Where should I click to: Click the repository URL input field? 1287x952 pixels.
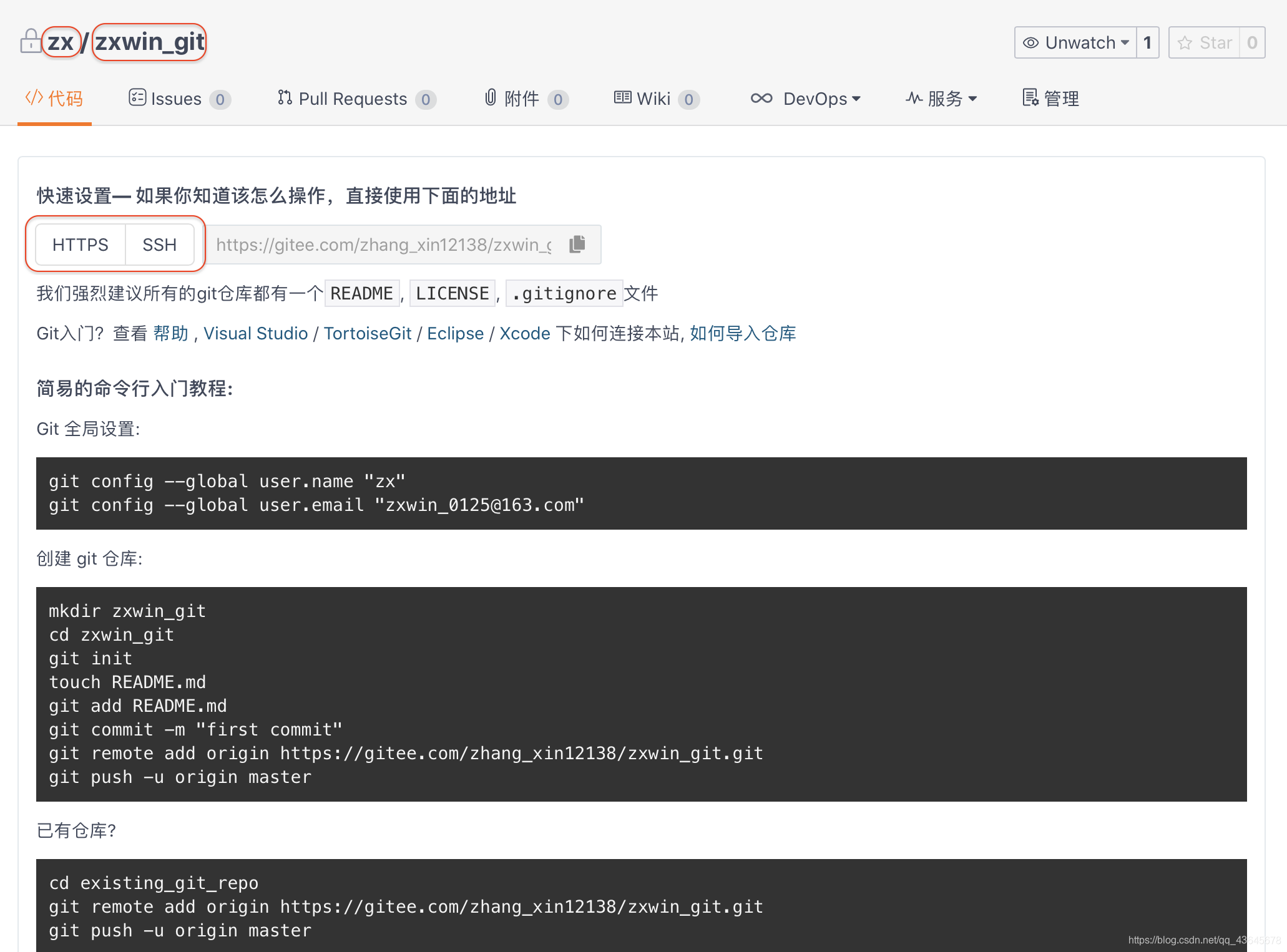[x=383, y=245]
